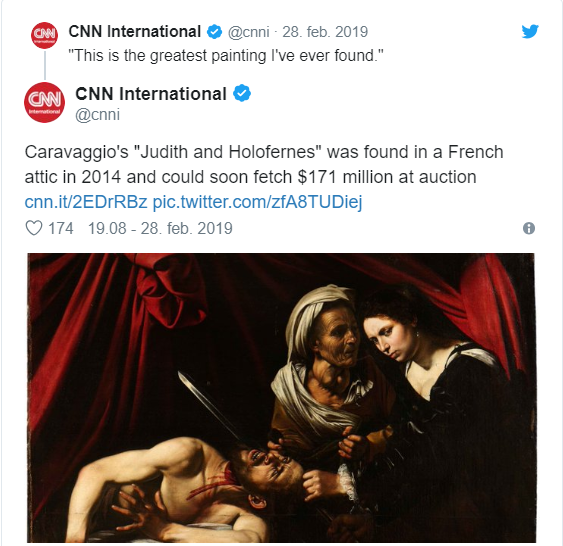Open the tweet info icon
563x546 pixels.
[x=529, y=228]
